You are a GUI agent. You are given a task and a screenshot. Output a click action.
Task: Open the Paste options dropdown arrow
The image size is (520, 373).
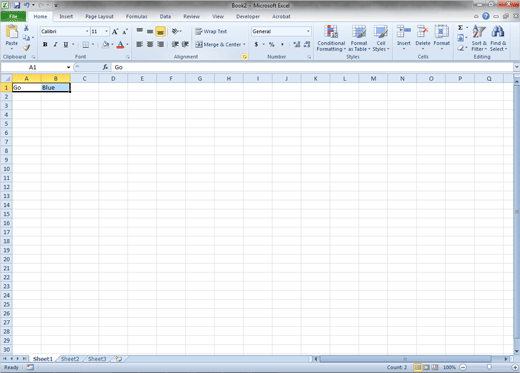pos(12,49)
